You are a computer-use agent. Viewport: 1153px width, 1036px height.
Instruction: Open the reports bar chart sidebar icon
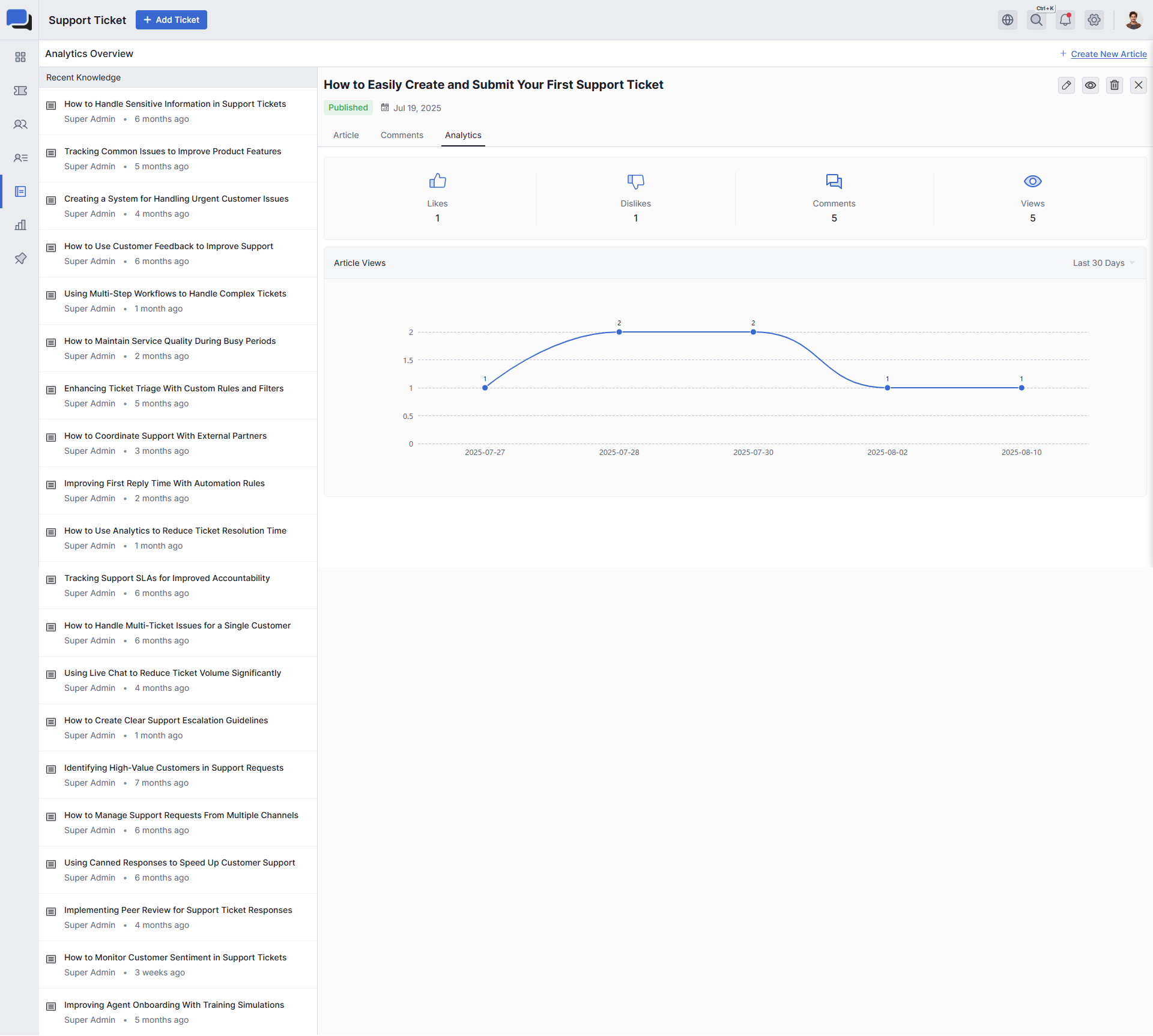[x=20, y=225]
